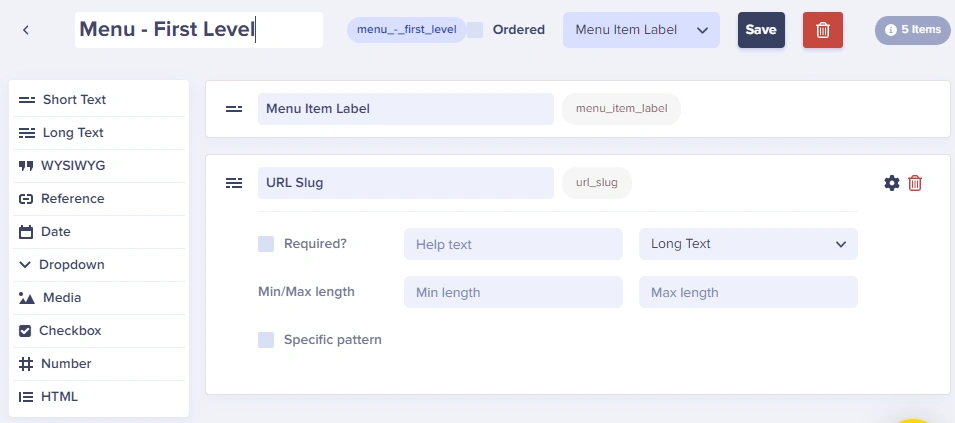This screenshot has width=955, height=423.
Task: Check the Specific pattern option
Action: click(266, 340)
